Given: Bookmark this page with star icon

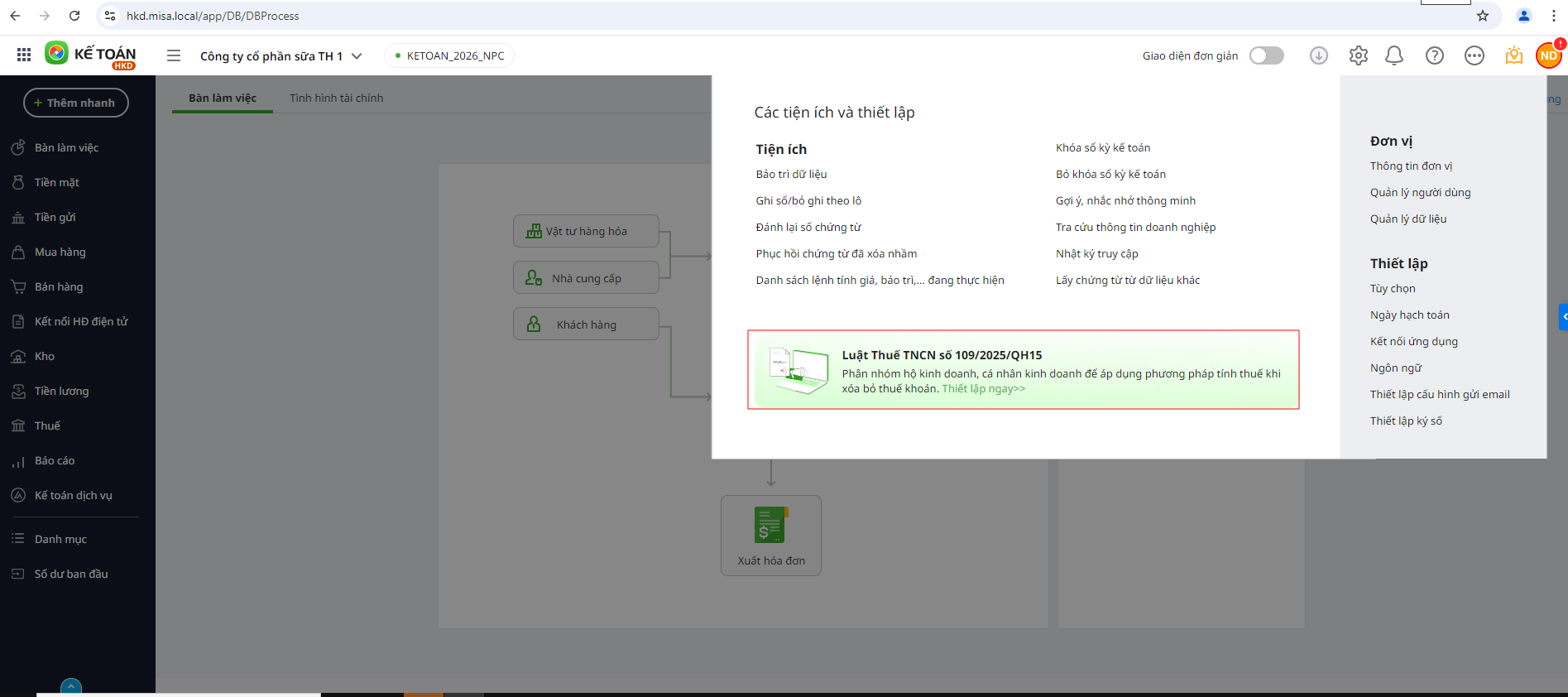Looking at the screenshot, I should (x=1482, y=16).
